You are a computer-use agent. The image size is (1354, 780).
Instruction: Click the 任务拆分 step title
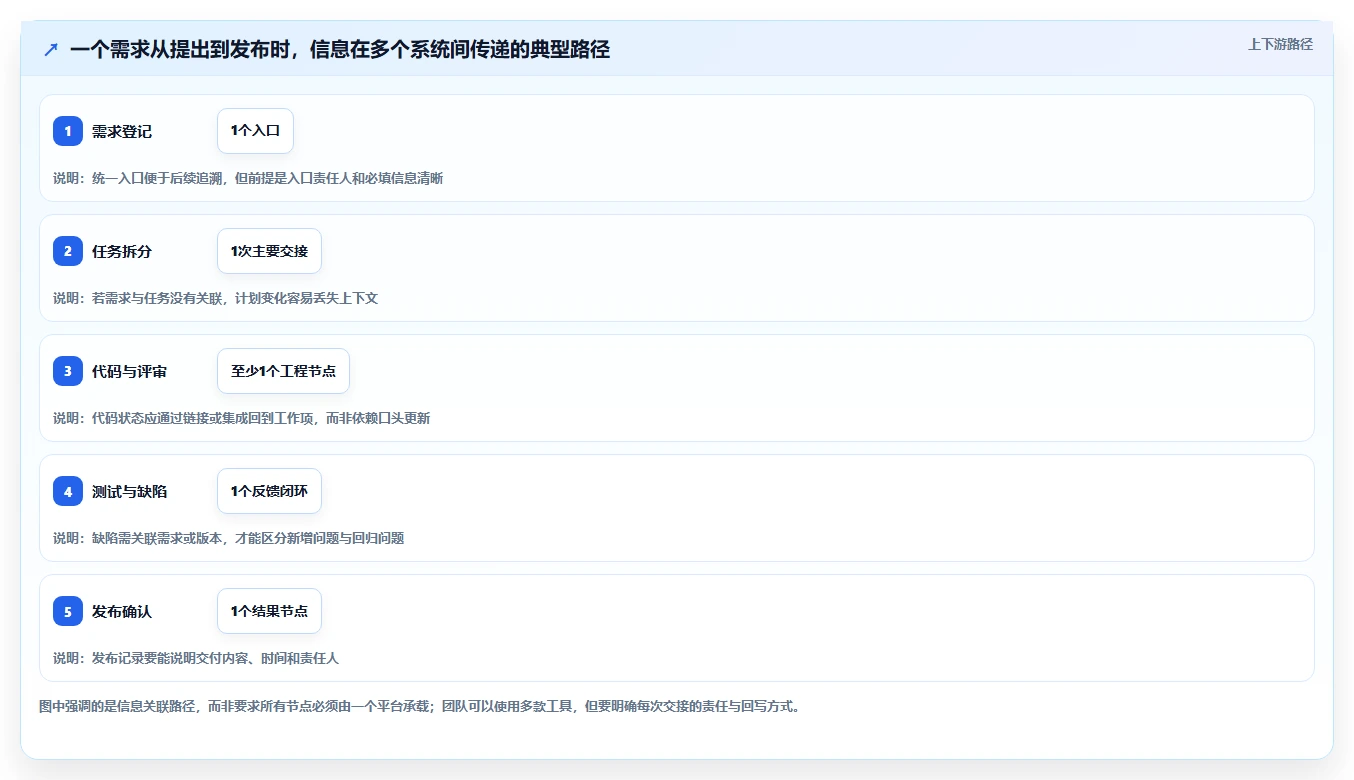122,251
